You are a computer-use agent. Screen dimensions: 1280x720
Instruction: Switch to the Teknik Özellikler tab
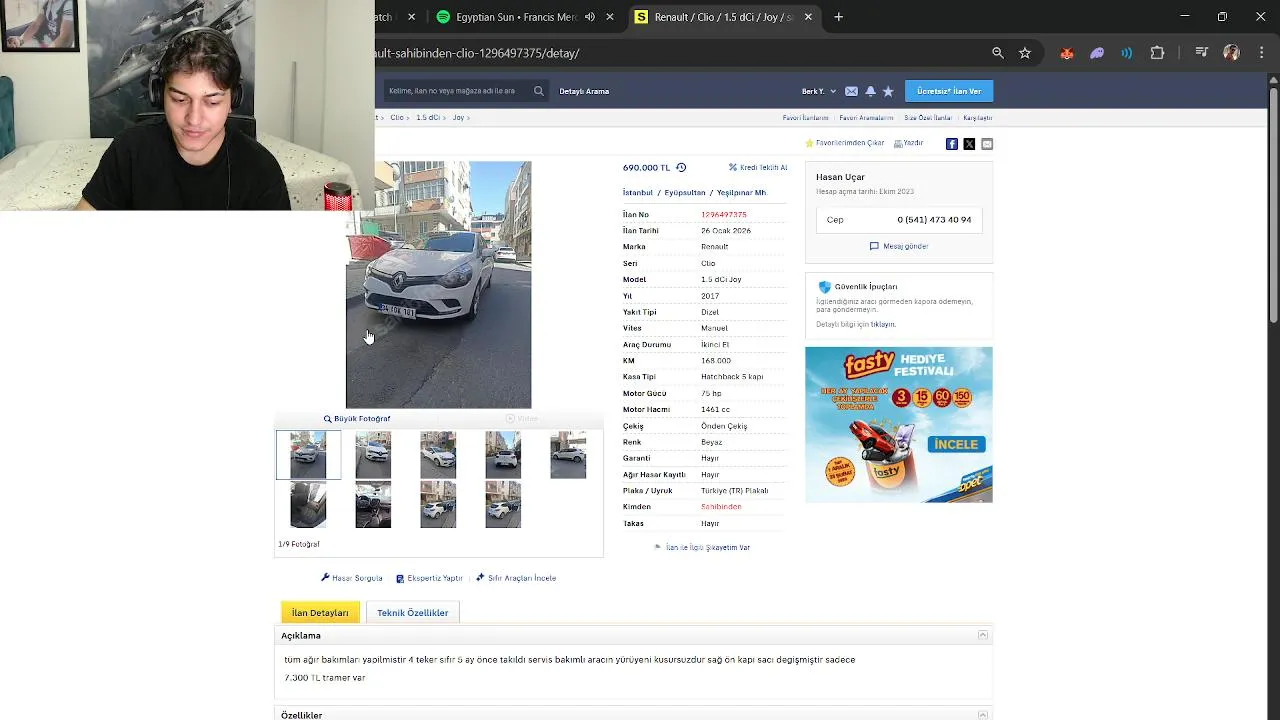413,613
